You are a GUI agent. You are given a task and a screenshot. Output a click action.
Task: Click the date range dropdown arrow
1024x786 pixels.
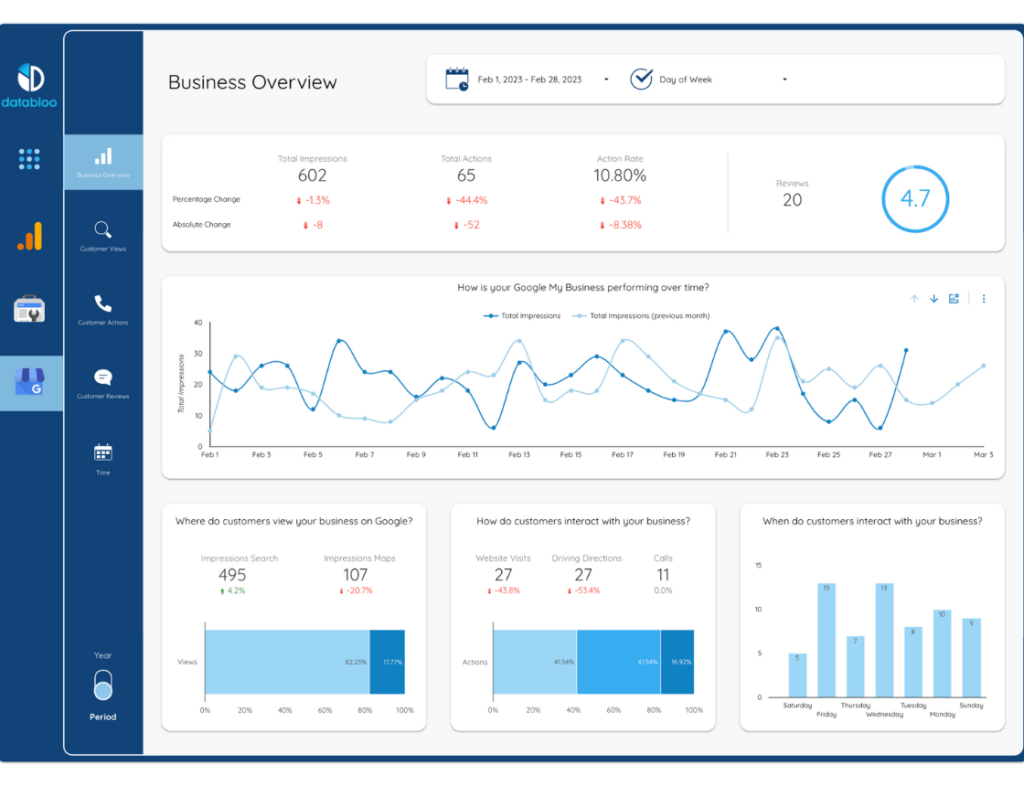[x=607, y=80]
